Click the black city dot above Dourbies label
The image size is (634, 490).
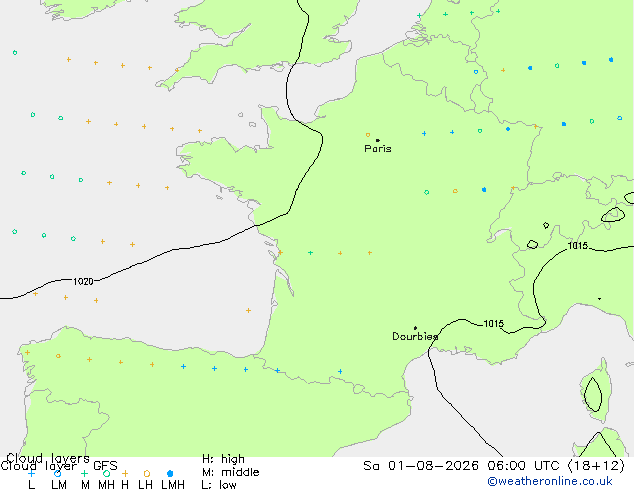[x=415, y=328]
